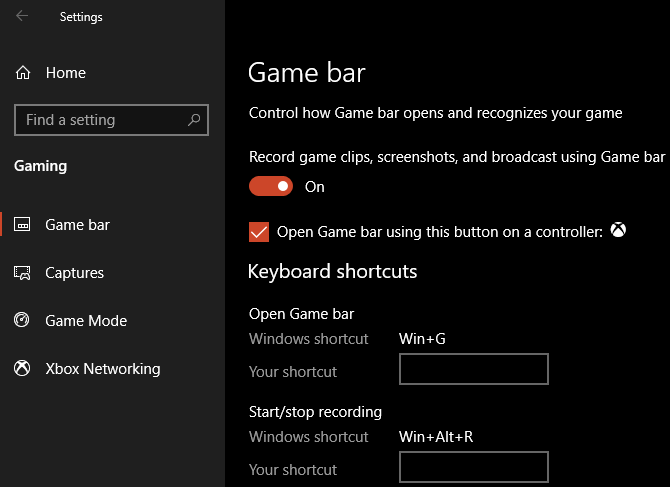Focus the Find a setting box
The width and height of the screenshot is (670, 487).
tap(112, 120)
